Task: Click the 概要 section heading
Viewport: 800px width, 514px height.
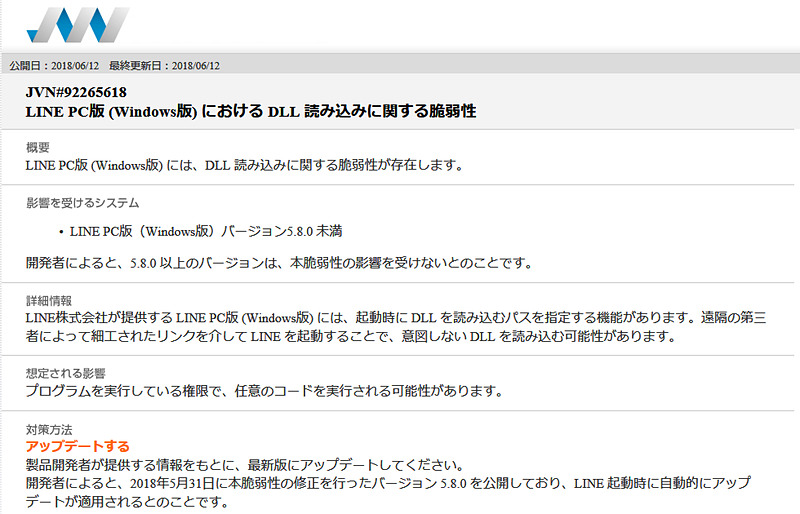Action: tap(38, 148)
